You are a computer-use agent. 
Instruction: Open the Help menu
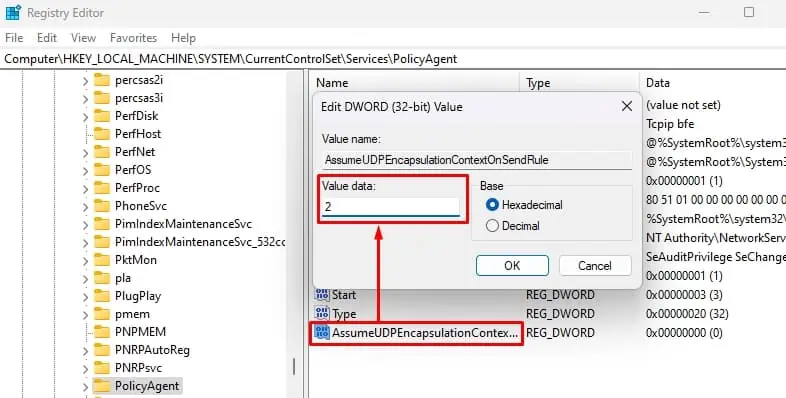pos(183,38)
